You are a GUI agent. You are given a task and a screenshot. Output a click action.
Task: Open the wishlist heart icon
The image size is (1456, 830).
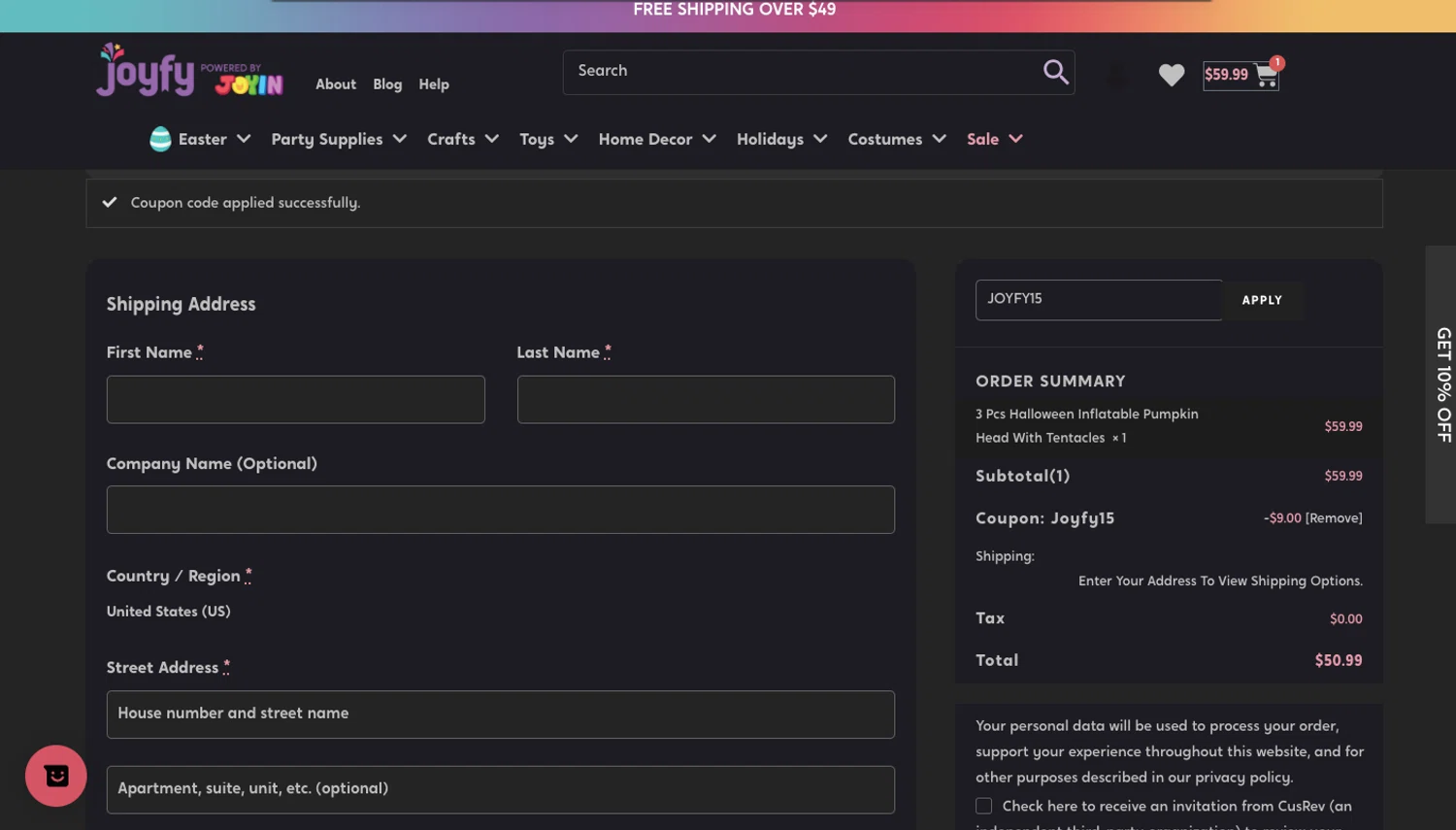(x=1171, y=75)
